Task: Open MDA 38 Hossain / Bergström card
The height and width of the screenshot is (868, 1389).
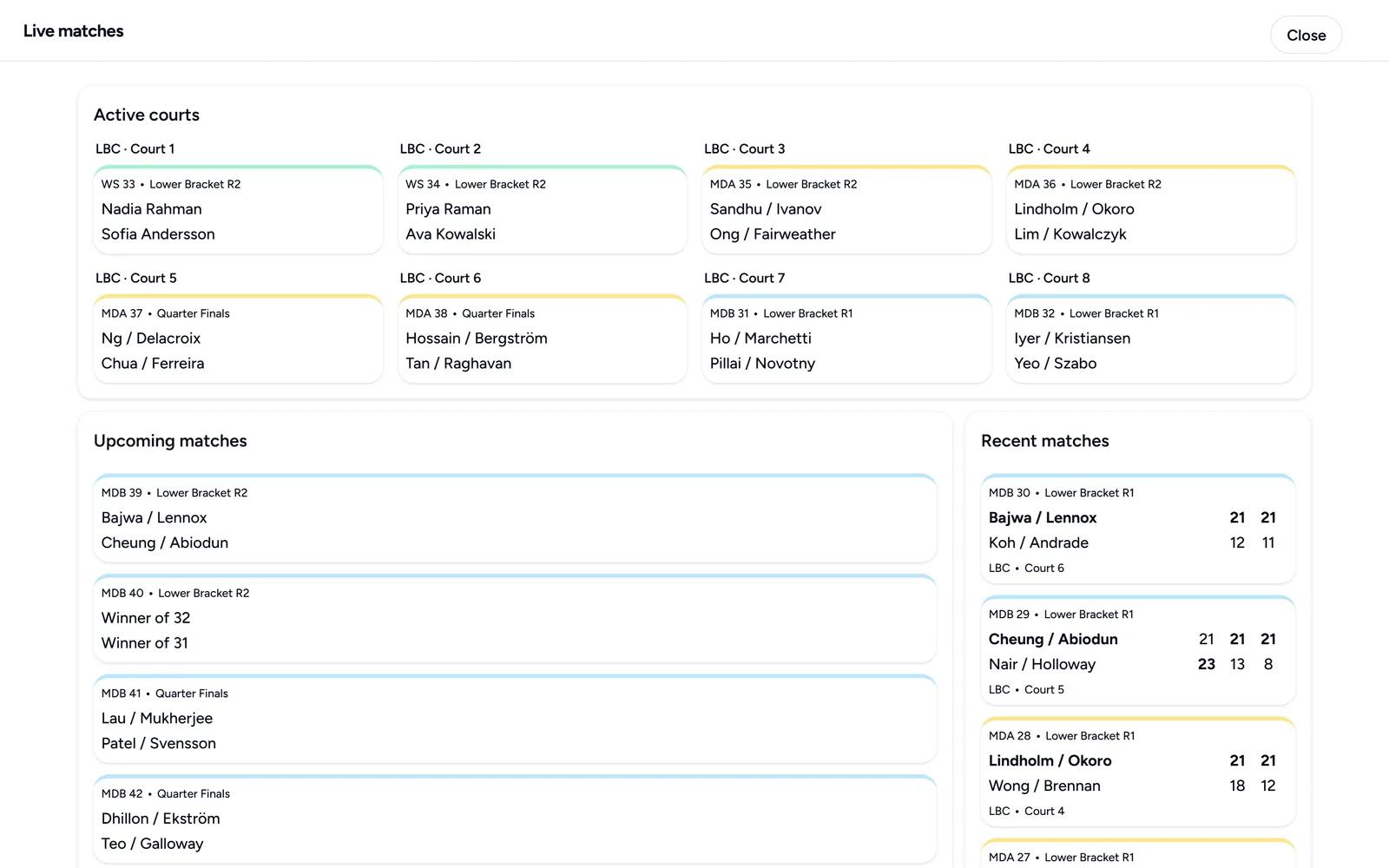Action: (x=543, y=339)
